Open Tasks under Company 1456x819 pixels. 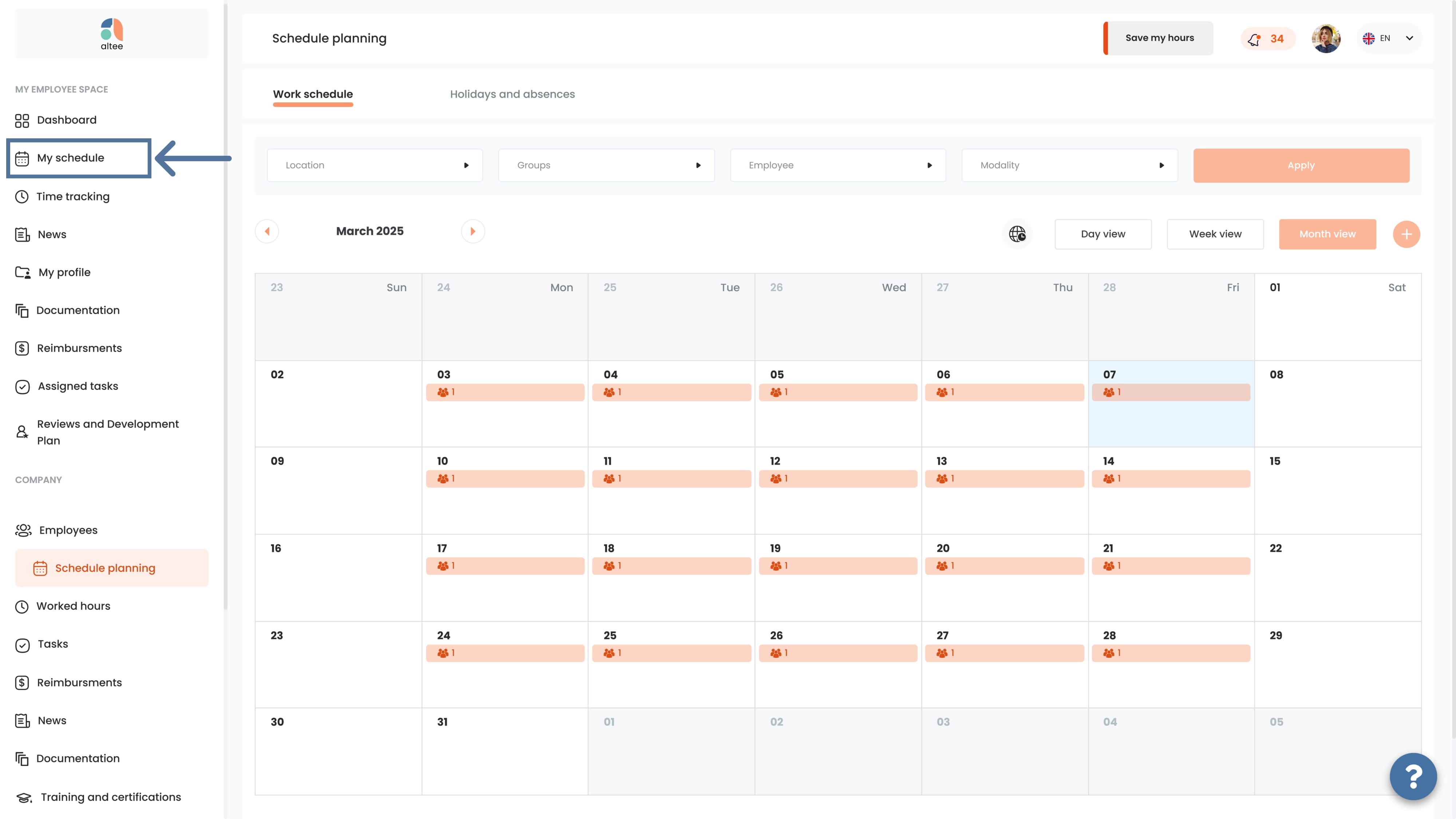coord(41,644)
